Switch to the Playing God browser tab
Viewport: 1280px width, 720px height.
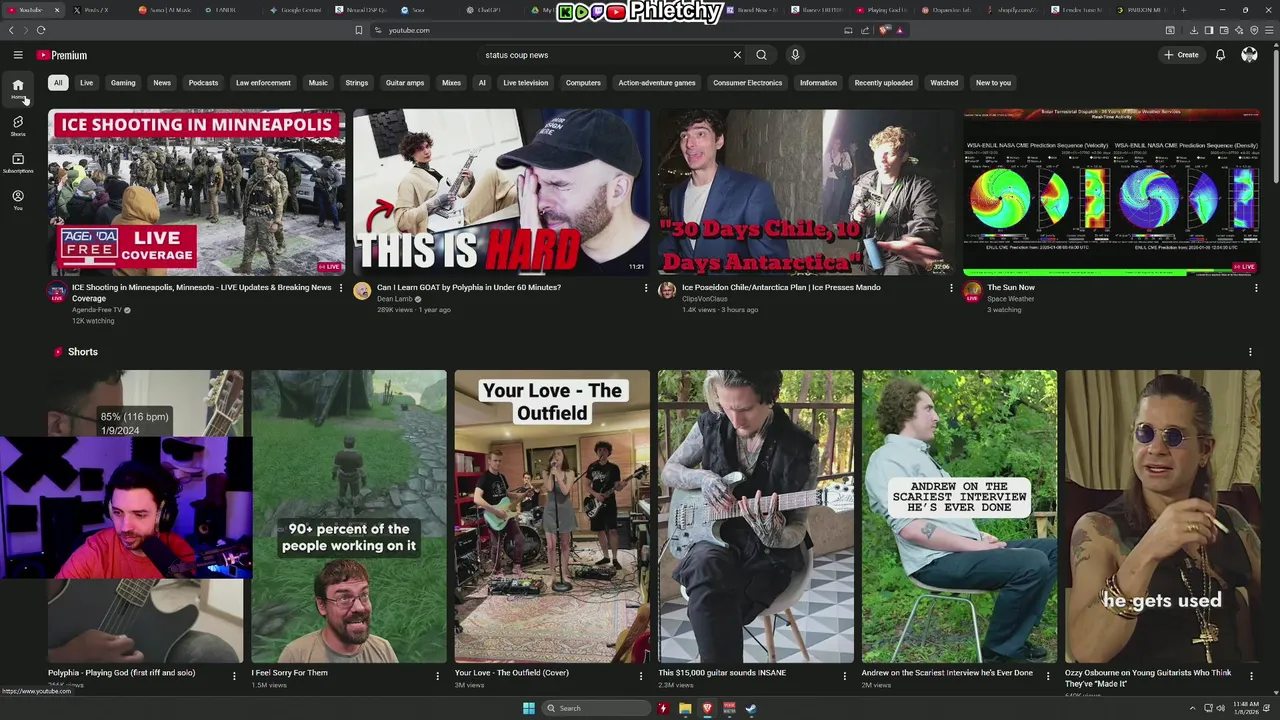point(882,10)
